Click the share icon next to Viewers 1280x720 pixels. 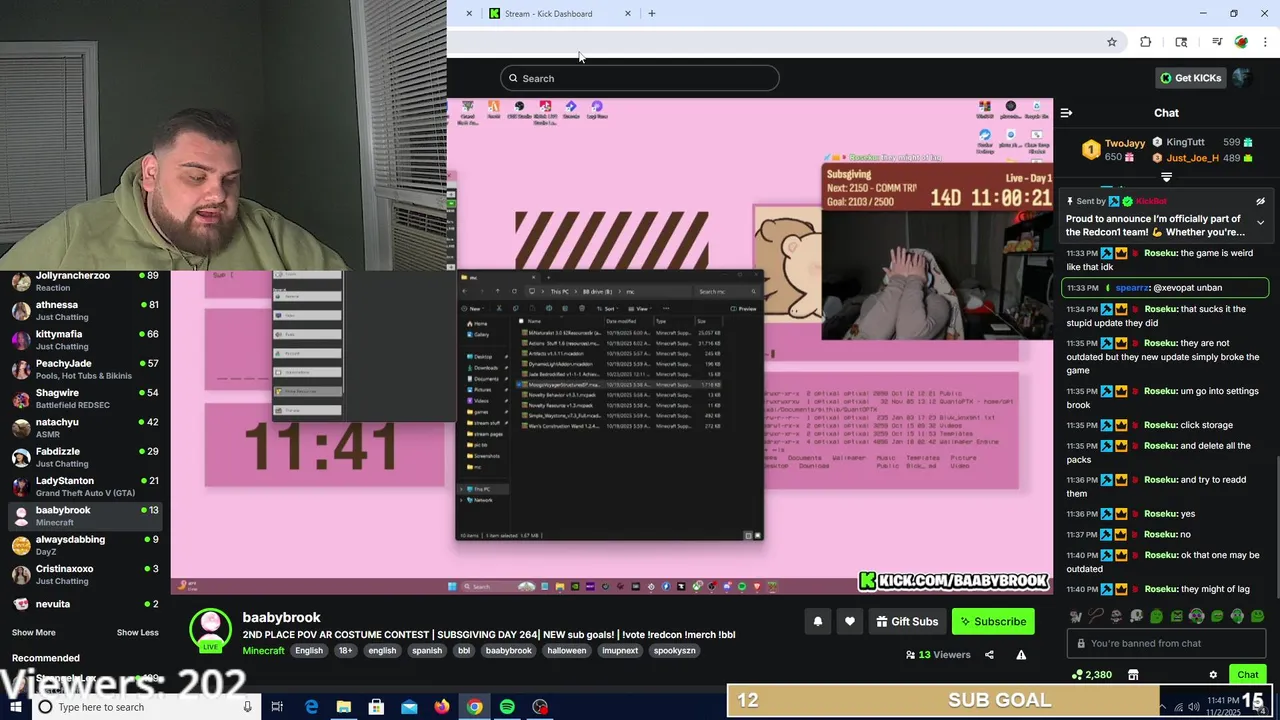click(989, 655)
